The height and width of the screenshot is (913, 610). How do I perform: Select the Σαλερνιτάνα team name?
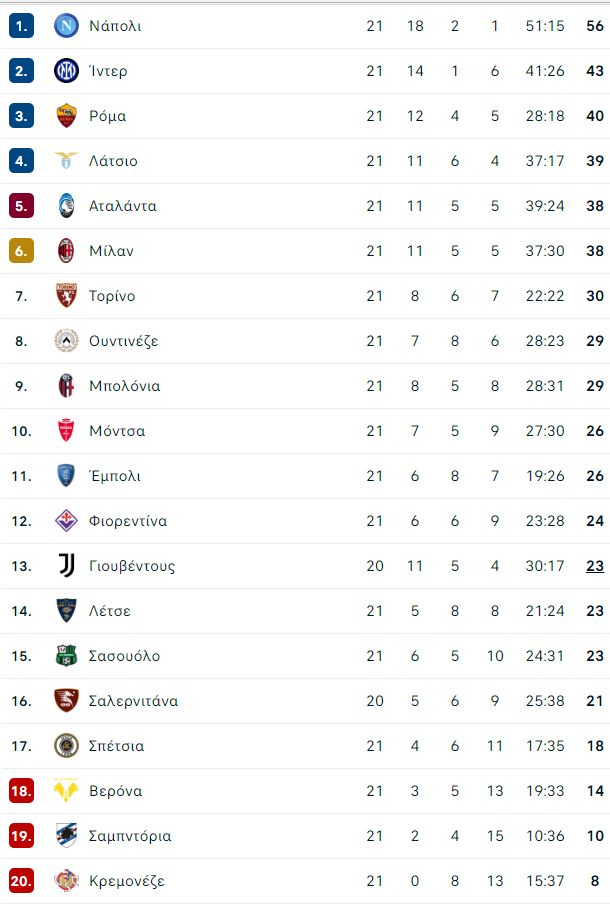tap(133, 700)
